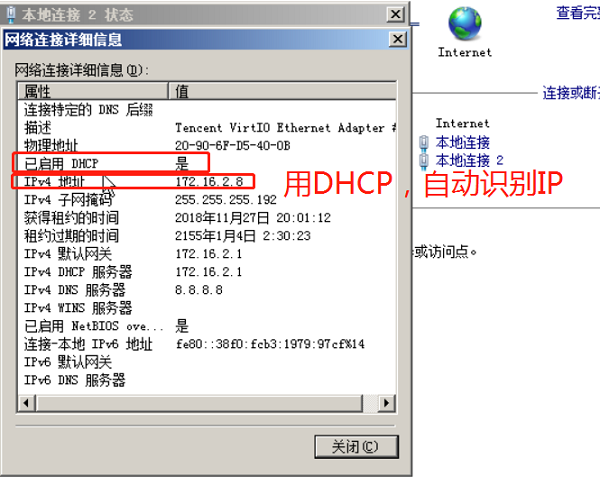The image size is (600, 477).
Task: Close the 网络连接详细信息 dialog
Action: (398, 39)
